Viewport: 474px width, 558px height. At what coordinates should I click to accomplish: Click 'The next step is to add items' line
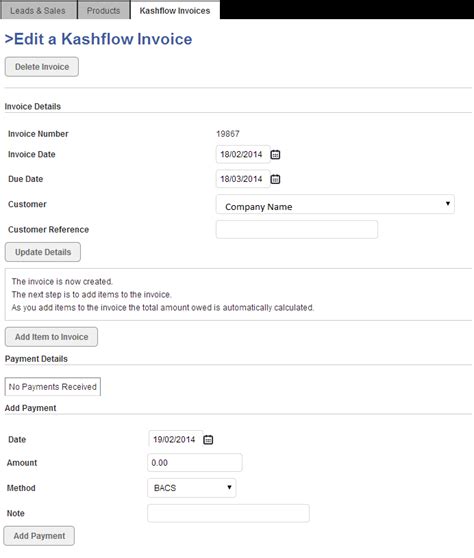pos(91,295)
